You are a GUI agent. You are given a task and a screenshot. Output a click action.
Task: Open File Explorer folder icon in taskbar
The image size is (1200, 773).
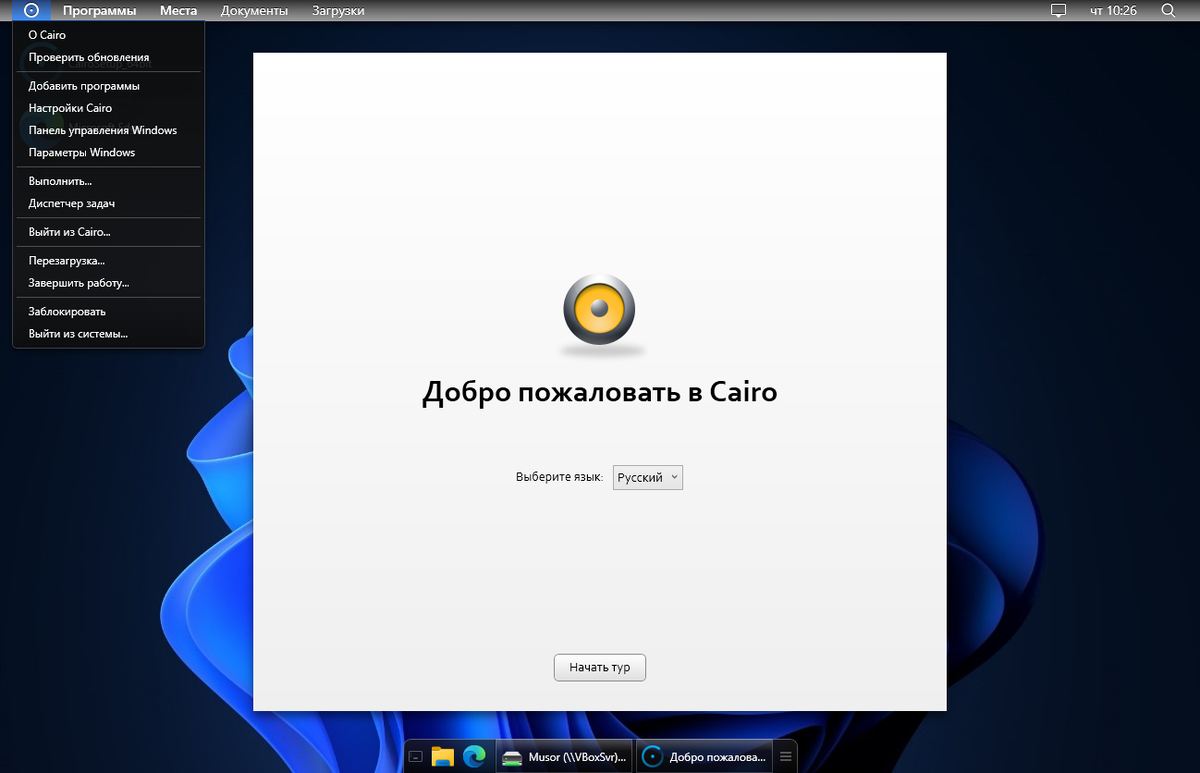[x=443, y=756]
